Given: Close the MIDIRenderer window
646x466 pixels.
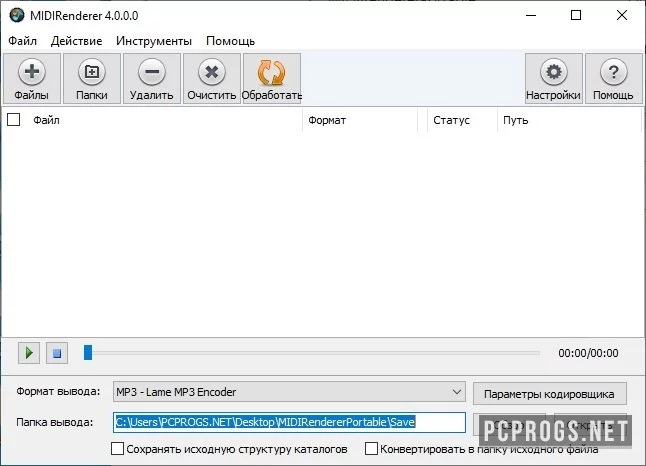Looking at the screenshot, I should (622, 16).
